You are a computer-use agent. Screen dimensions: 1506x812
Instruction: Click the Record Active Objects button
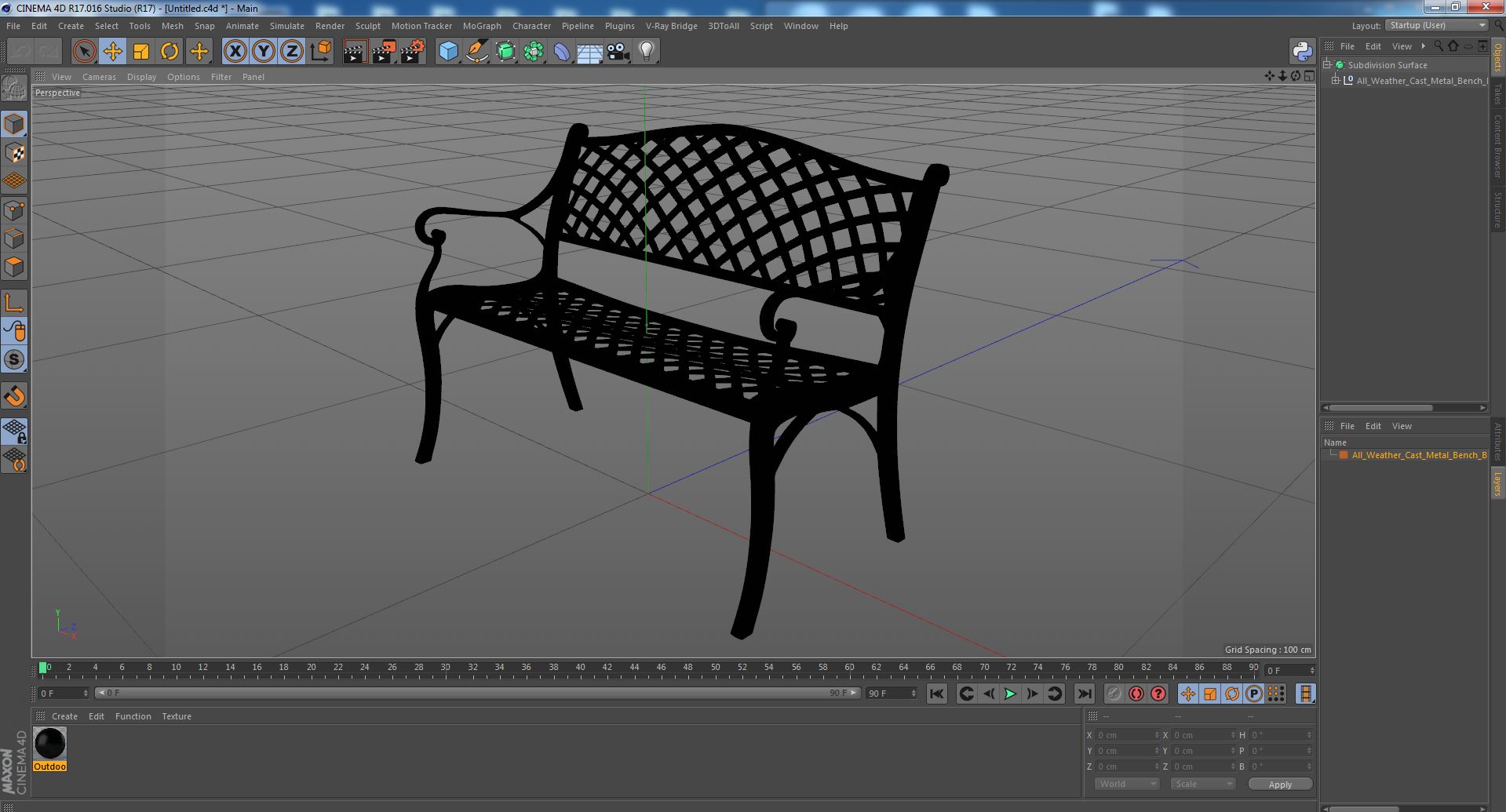tap(1114, 694)
